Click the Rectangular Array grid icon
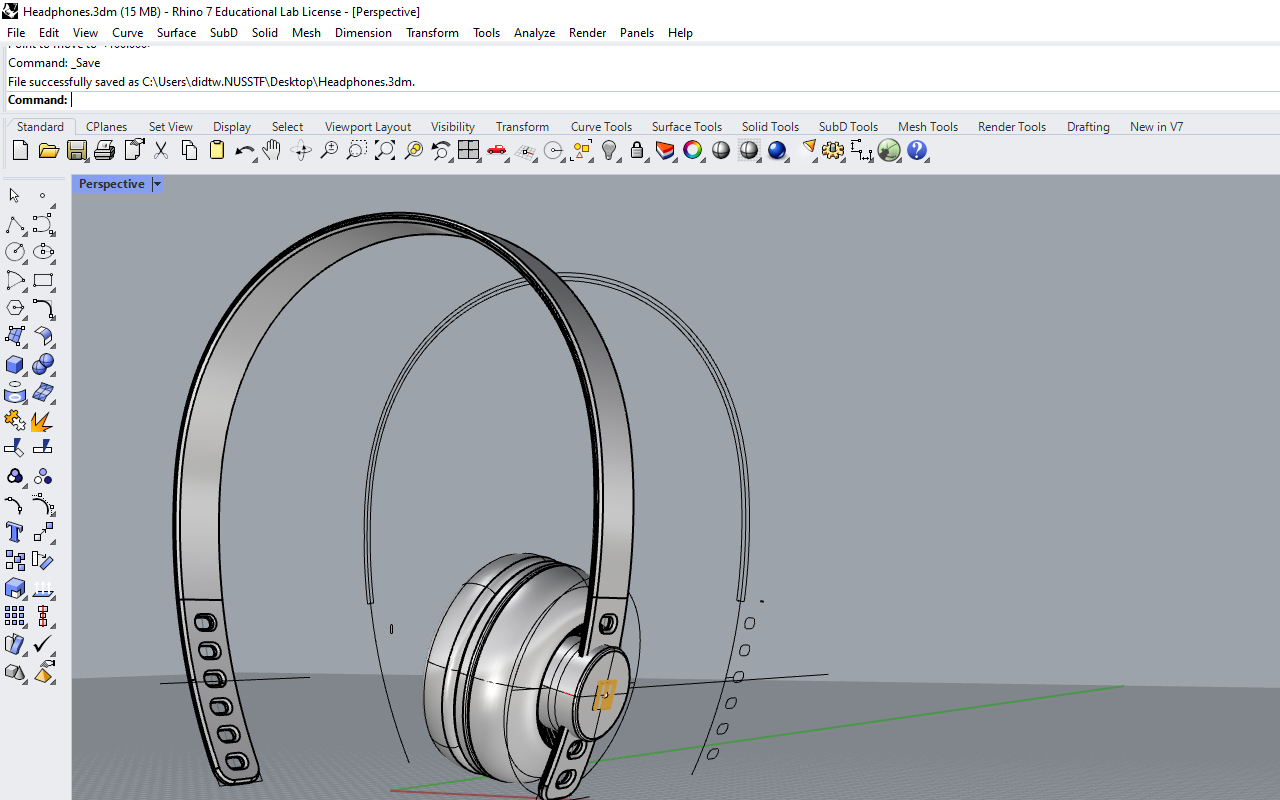 15,616
